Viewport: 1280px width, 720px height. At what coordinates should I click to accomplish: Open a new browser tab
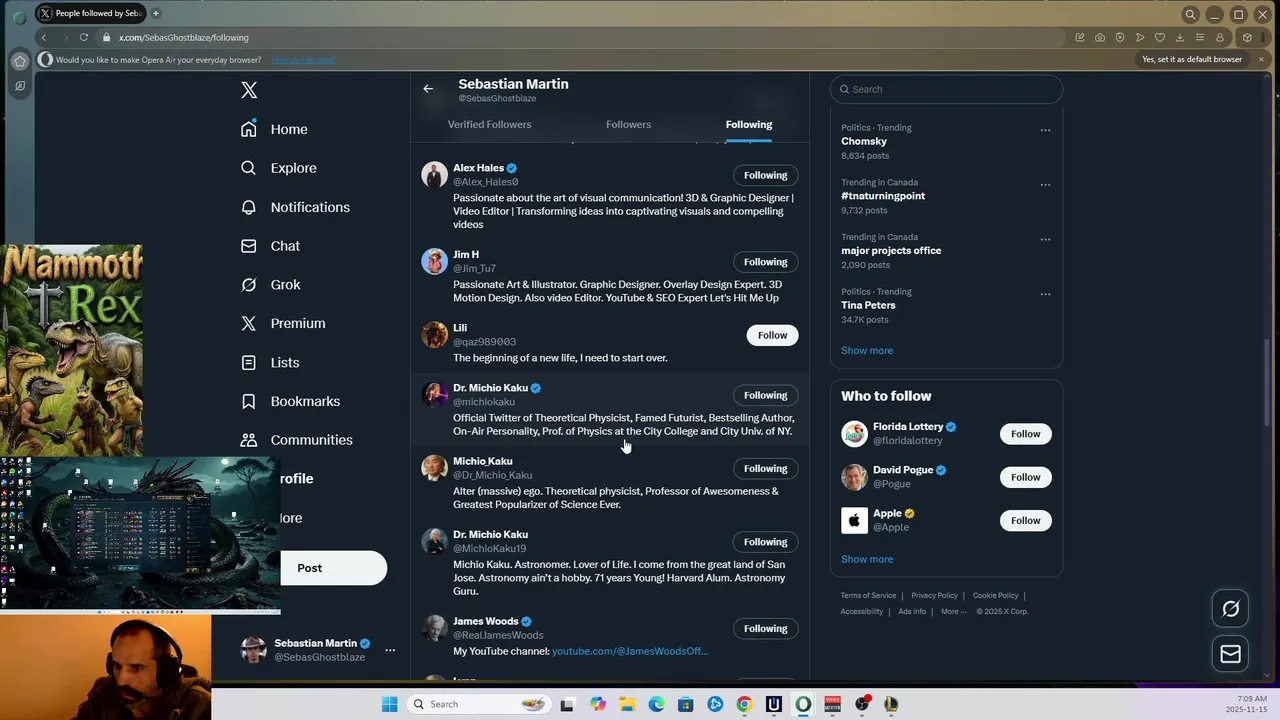[x=156, y=13]
